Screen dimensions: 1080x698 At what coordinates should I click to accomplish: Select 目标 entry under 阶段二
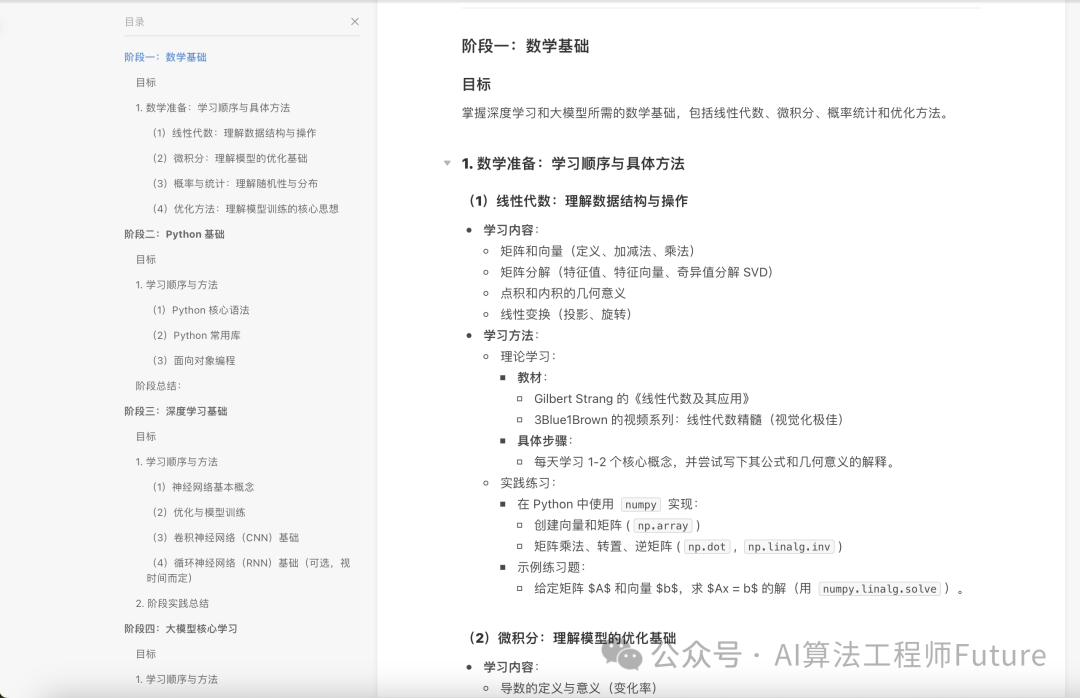145,260
